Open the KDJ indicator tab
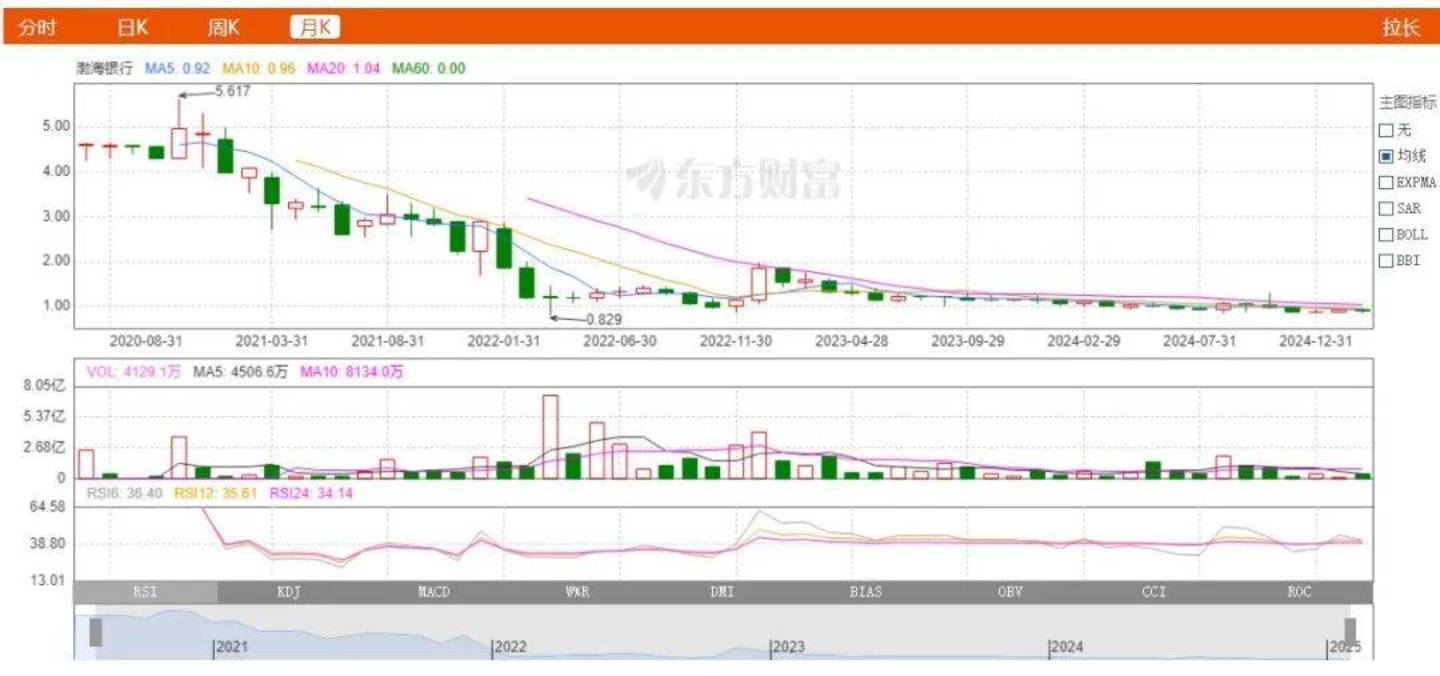 [x=289, y=592]
